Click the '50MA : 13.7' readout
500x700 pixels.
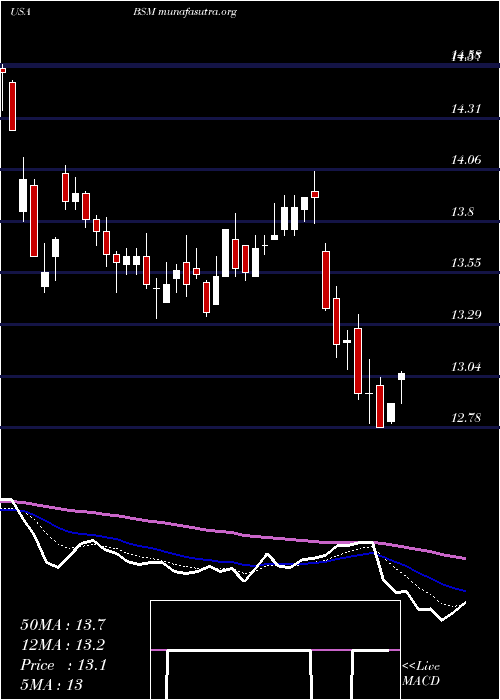tap(63, 625)
